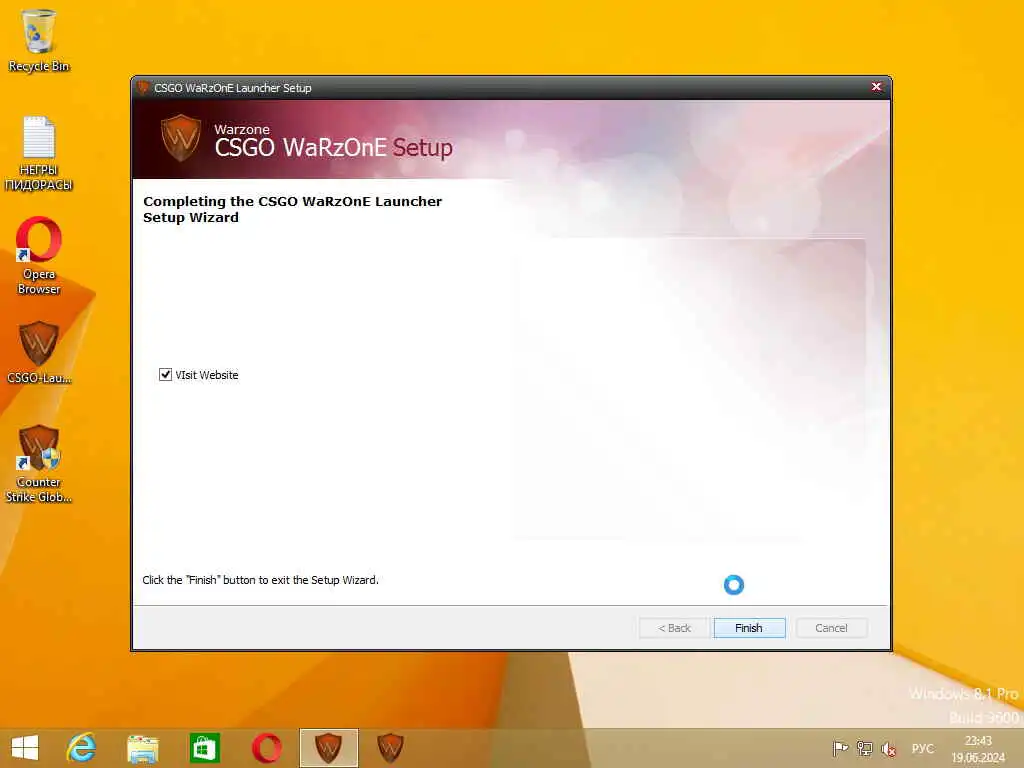Click the 'CSGO WaRzOnE Setup' banner title
This screenshot has width=1024, height=768.
click(x=333, y=148)
